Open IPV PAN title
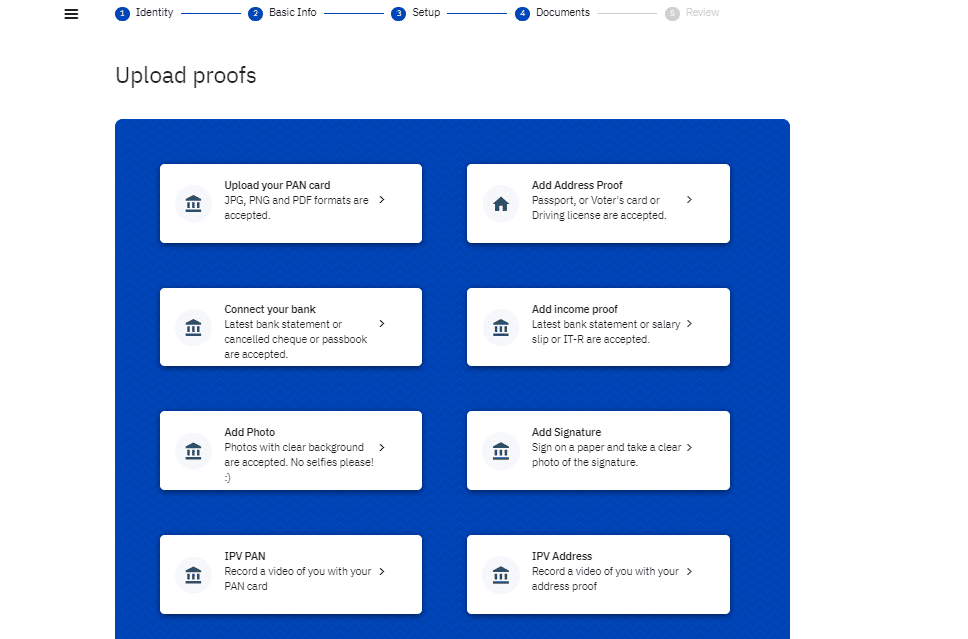 (x=244, y=556)
